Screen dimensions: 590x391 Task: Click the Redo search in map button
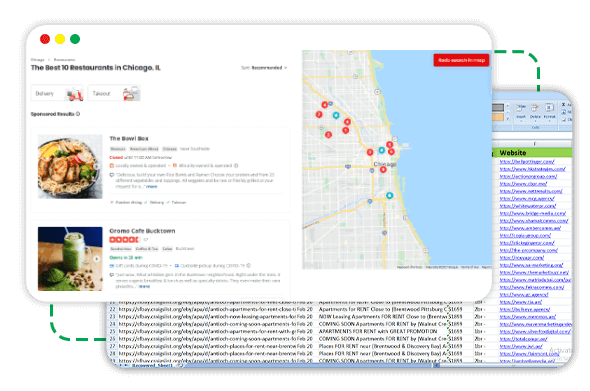click(x=461, y=60)
